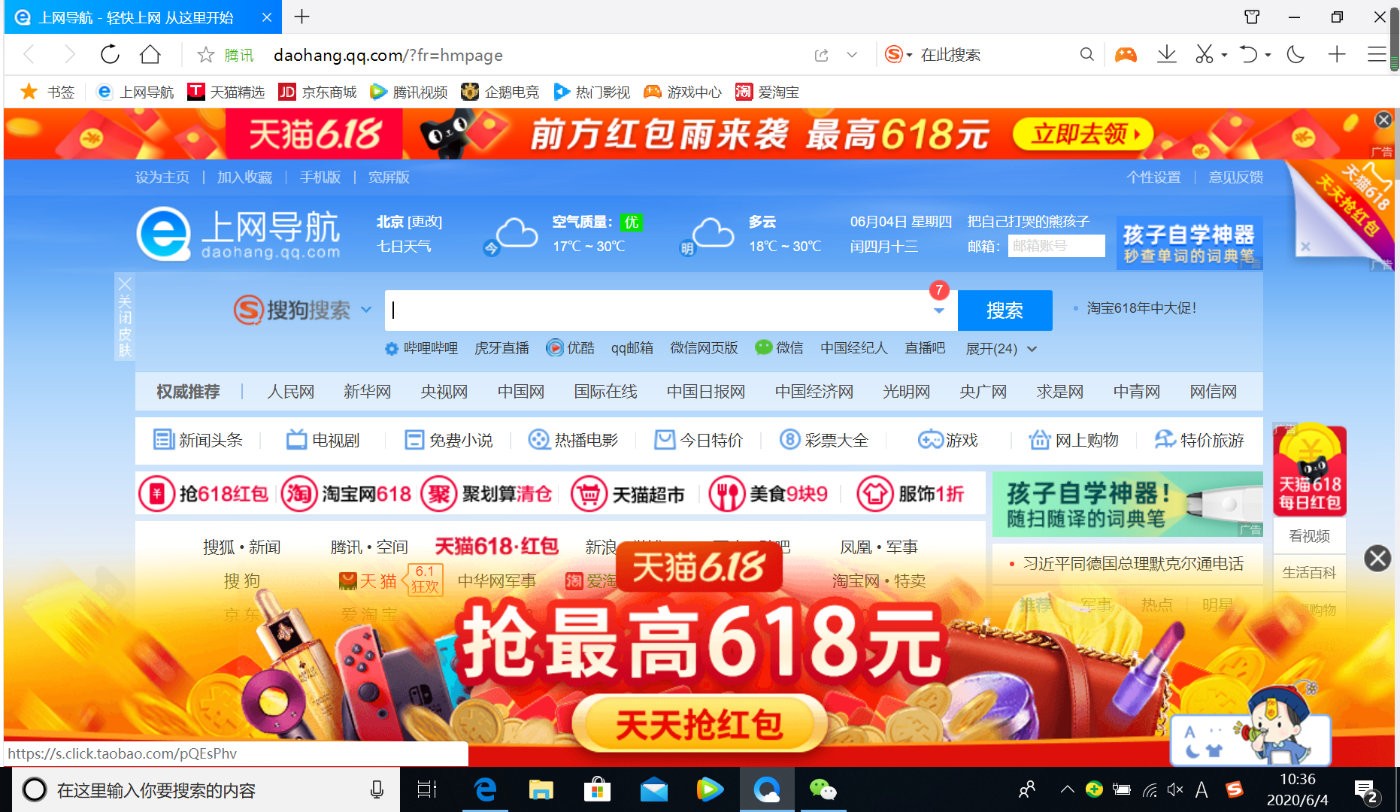Expand the address bar history dropdown chevron

852,56
